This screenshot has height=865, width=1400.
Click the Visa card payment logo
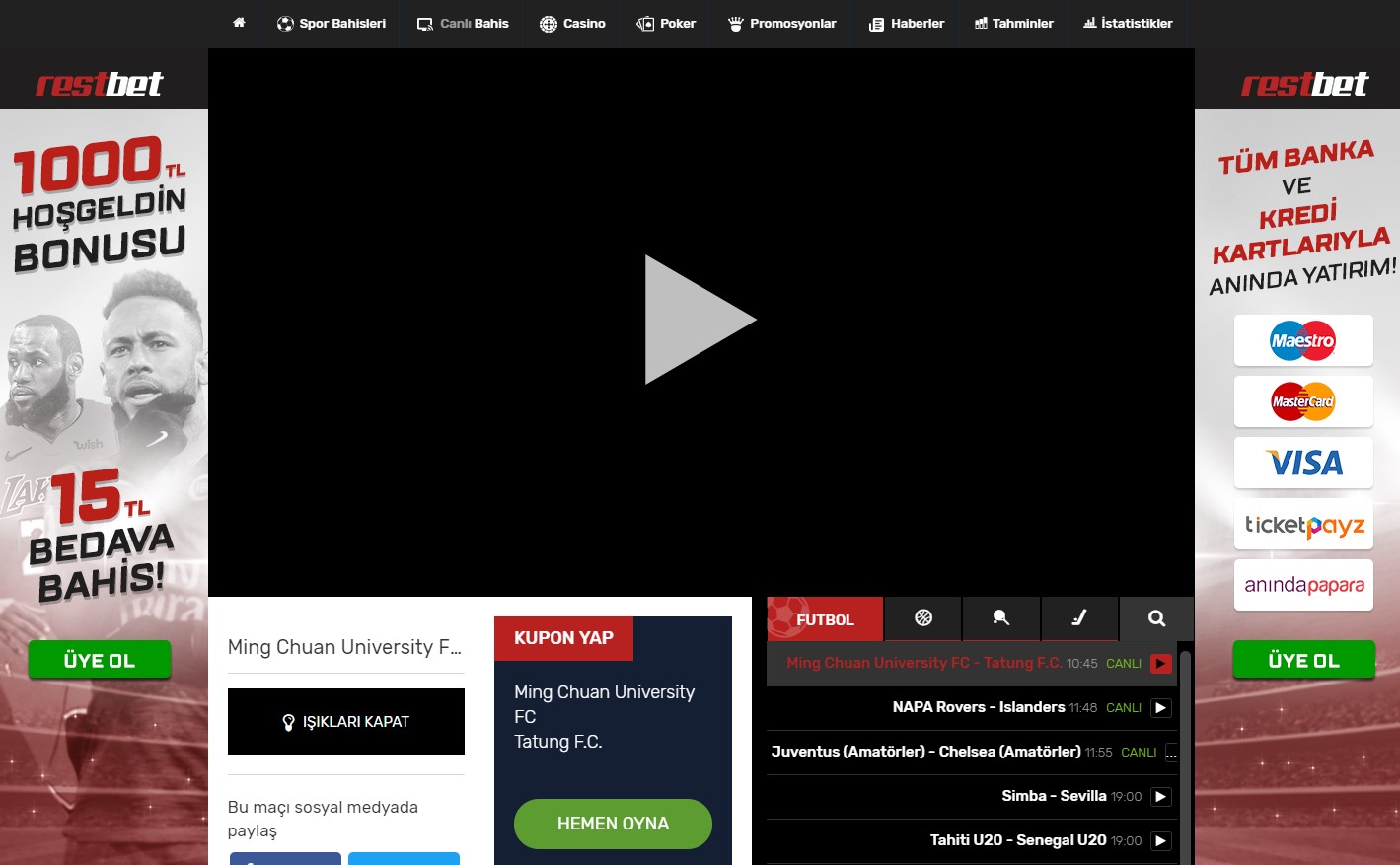[1303, 463]
